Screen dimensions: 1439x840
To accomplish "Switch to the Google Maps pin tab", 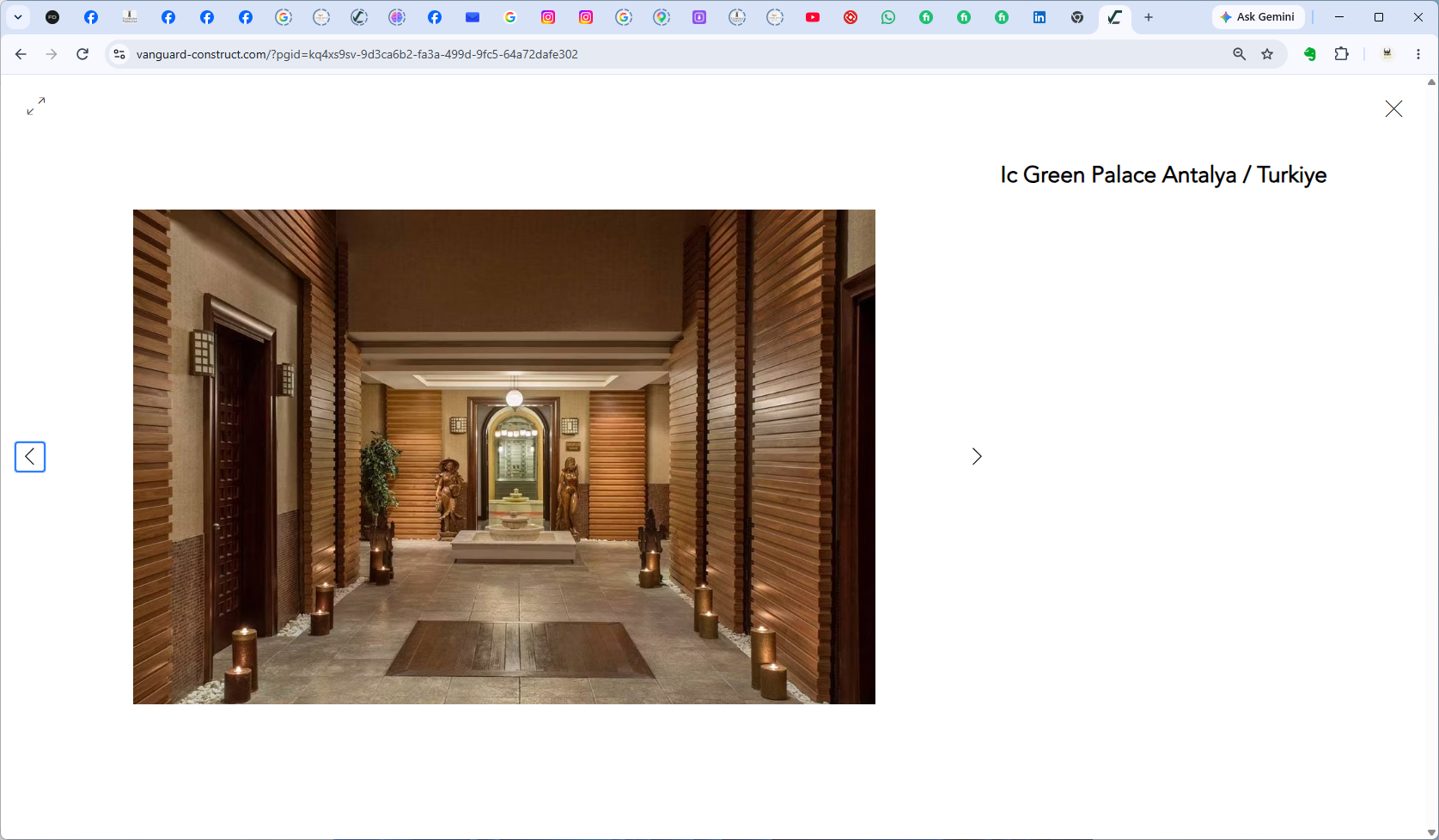I will (662, 17).
